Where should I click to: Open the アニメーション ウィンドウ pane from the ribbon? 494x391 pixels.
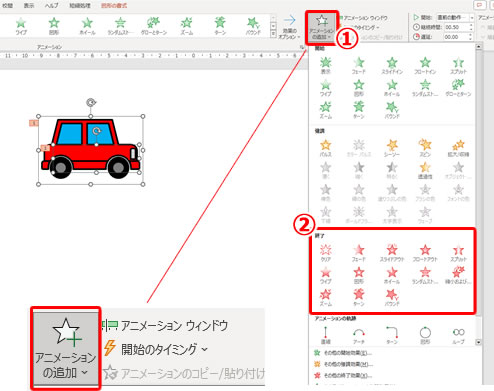click(x=364, y=18)
